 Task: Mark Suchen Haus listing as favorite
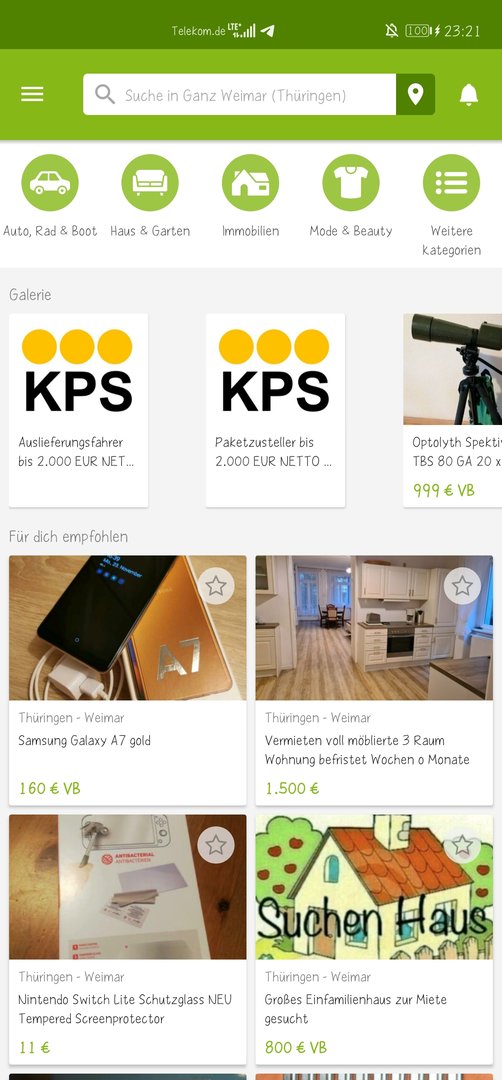coord(462,845)
